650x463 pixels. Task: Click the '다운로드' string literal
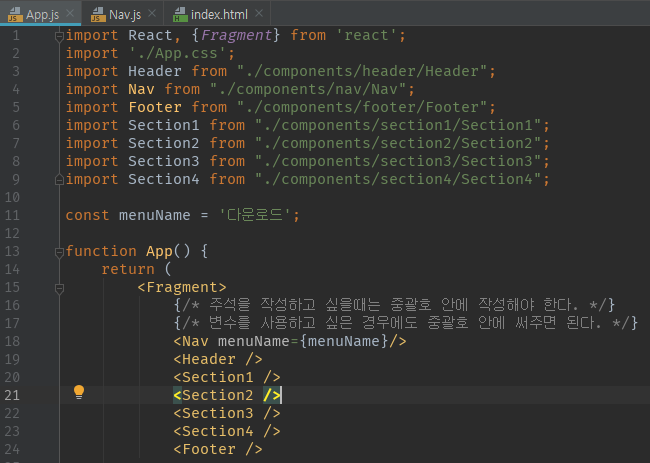point(255,215)
